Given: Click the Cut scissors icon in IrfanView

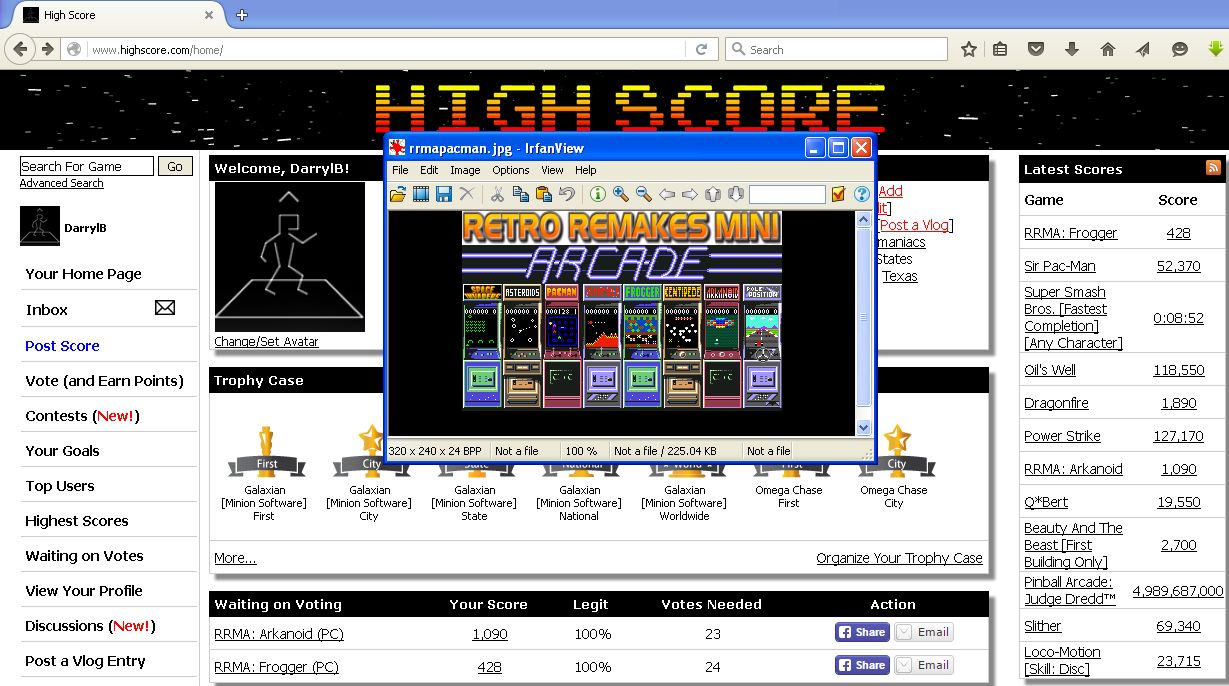Looking at the screenshot, I should click(x=497, y=194).
